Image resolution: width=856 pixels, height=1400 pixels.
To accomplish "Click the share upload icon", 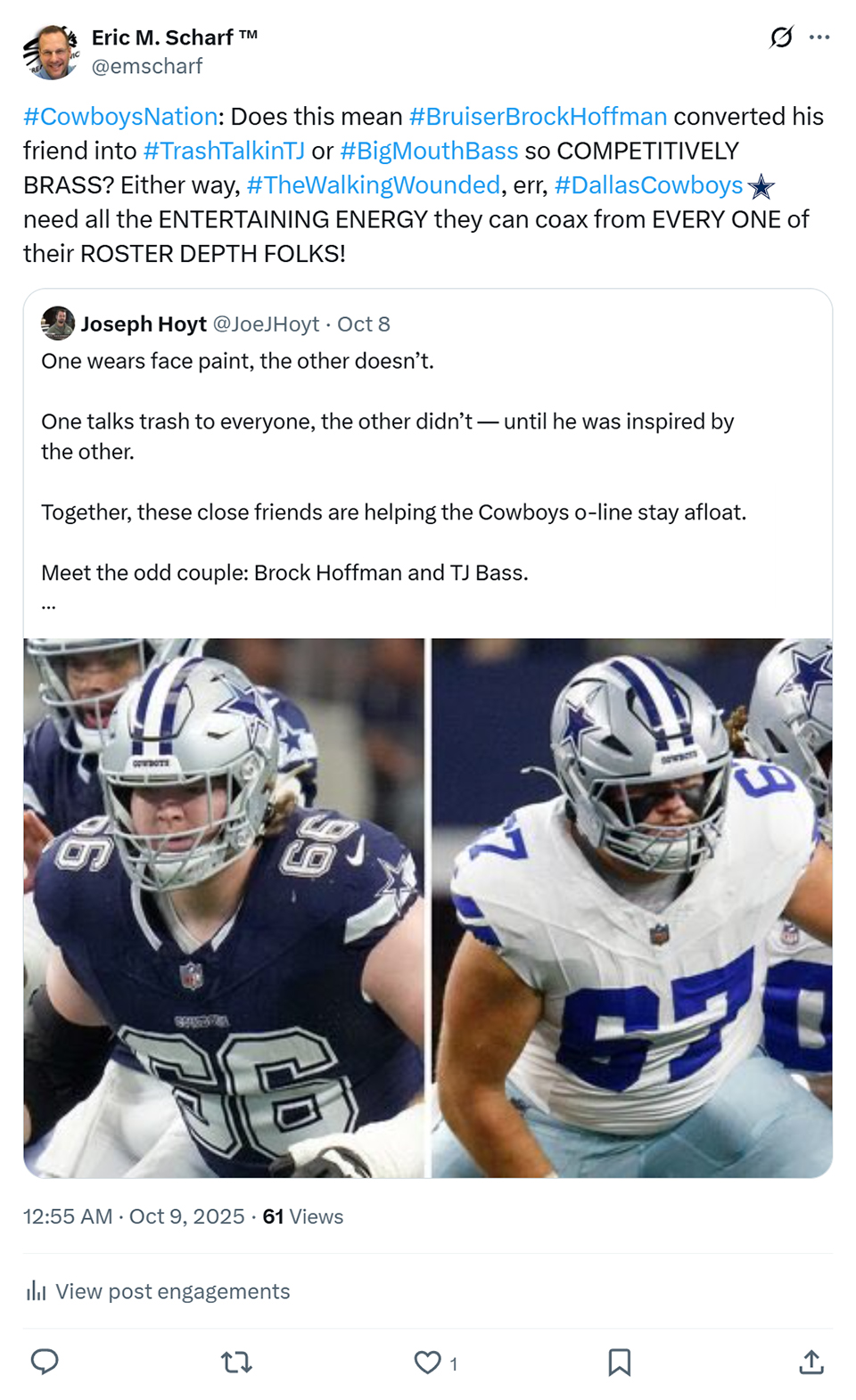I will [811, 1362].
